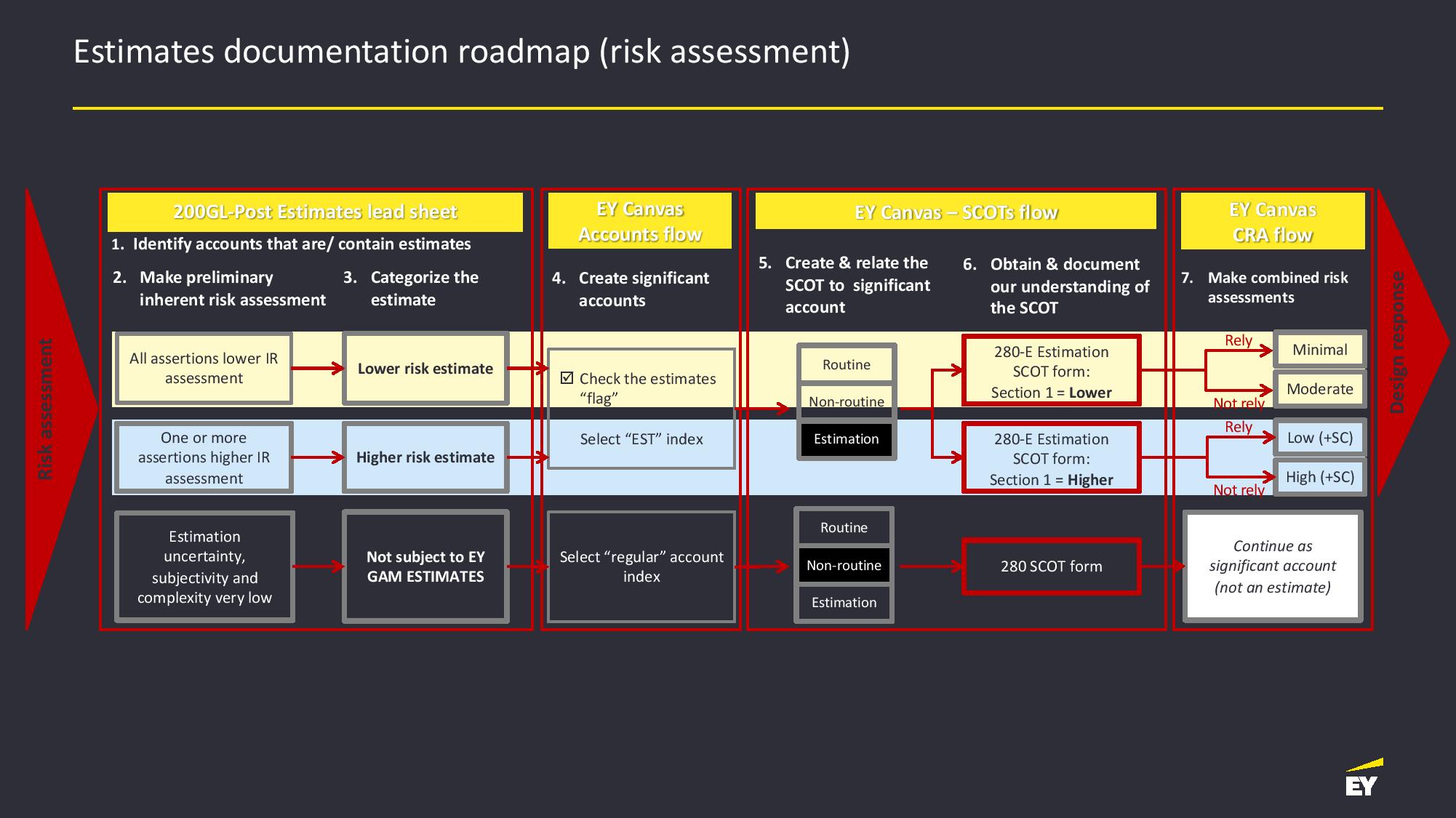Click vertical 'Design response' label

pos(1396,342)
